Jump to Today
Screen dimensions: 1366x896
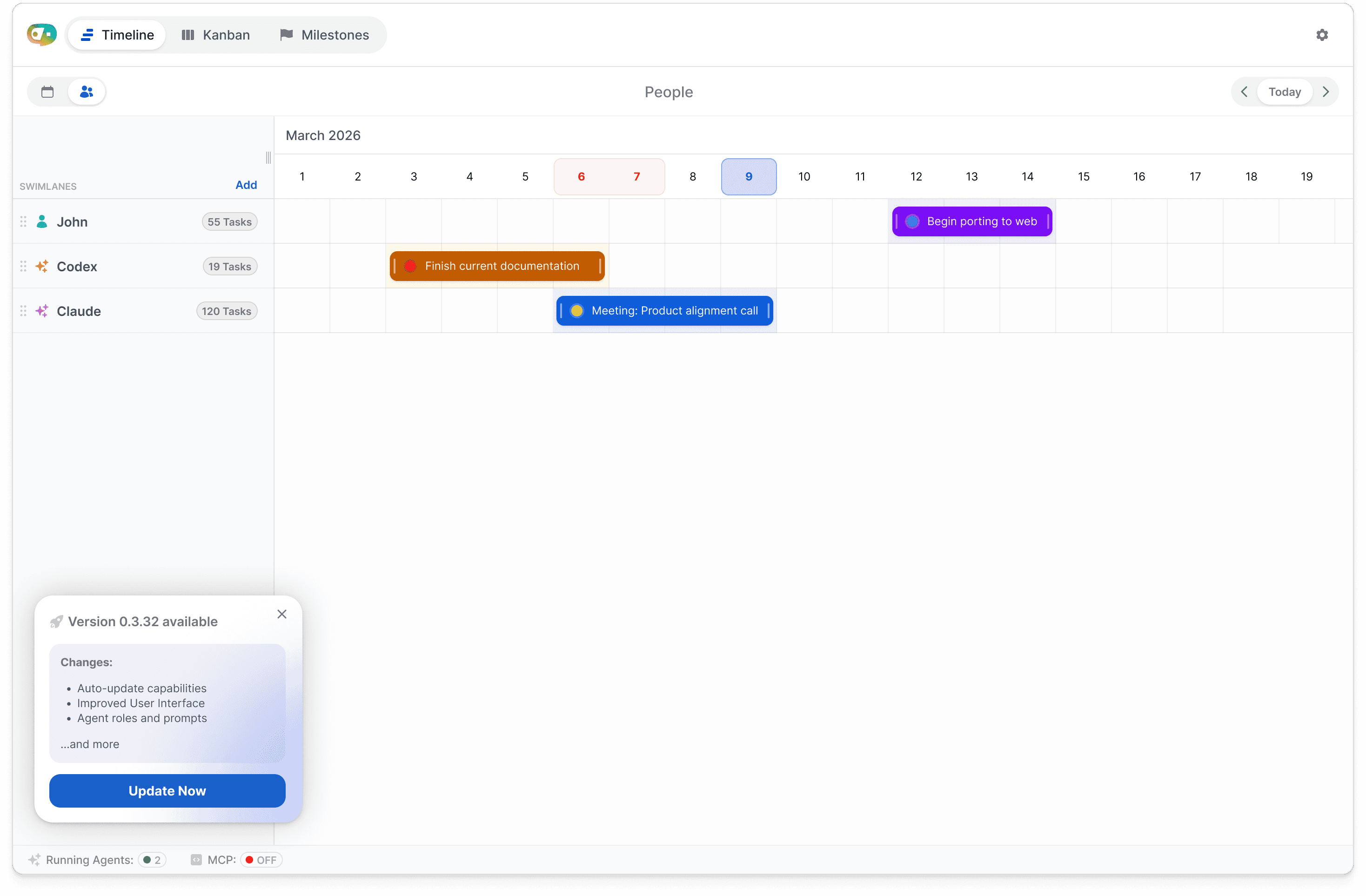pos(1285,92)
